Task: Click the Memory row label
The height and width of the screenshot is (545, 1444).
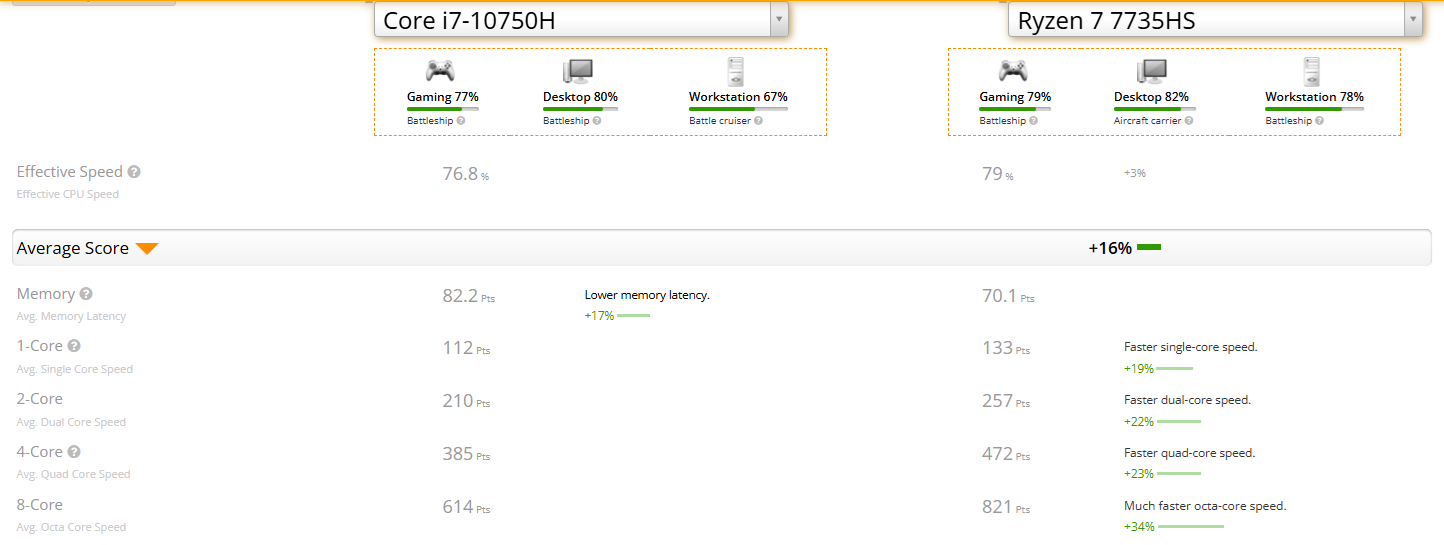Action: [x=46, y=294]
